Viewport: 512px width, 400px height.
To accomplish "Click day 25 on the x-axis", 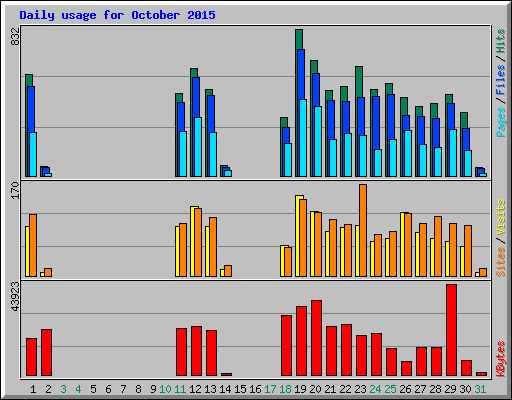I will coord(390,389).
